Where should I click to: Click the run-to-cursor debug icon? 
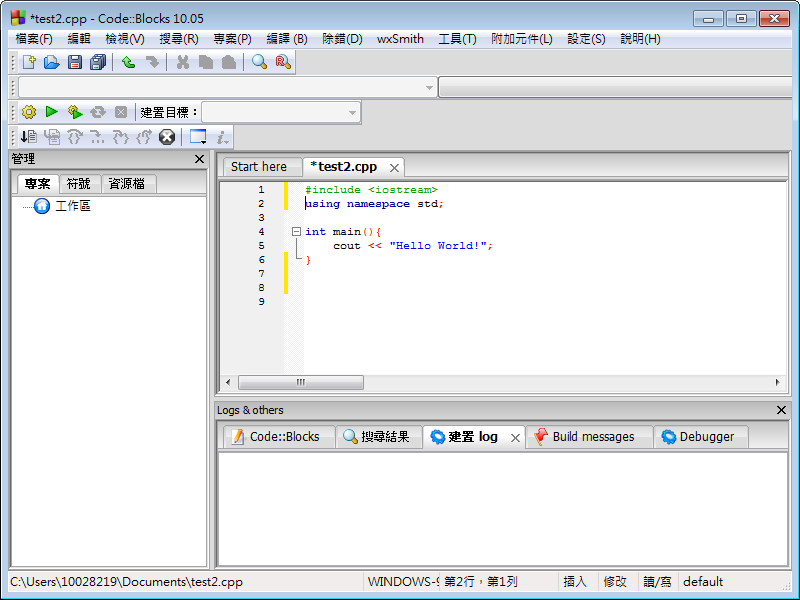(x=52, y=137)
